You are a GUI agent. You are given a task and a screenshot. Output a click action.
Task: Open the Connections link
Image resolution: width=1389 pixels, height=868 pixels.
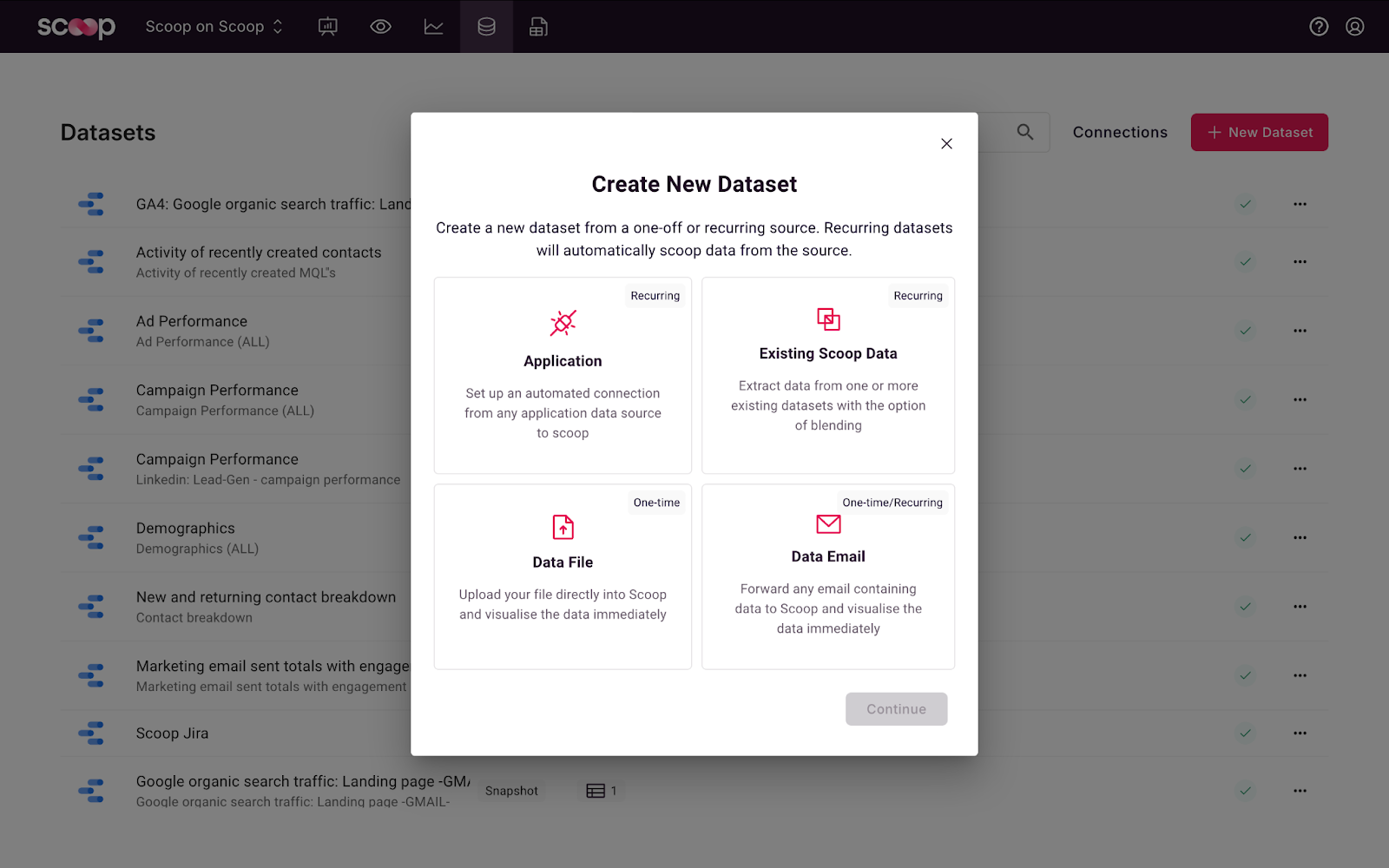tap(1120, 132)
